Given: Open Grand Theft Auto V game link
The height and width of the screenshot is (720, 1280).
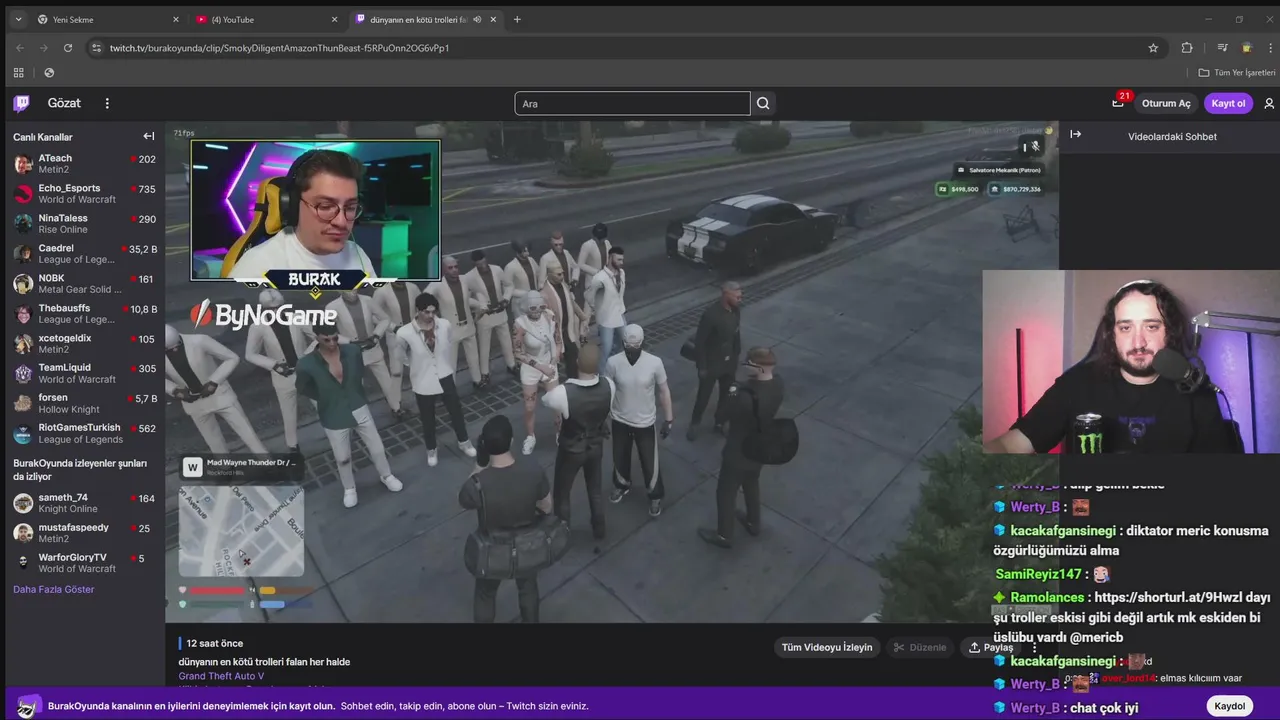Looking at the screenshot, I should (221, 676).
